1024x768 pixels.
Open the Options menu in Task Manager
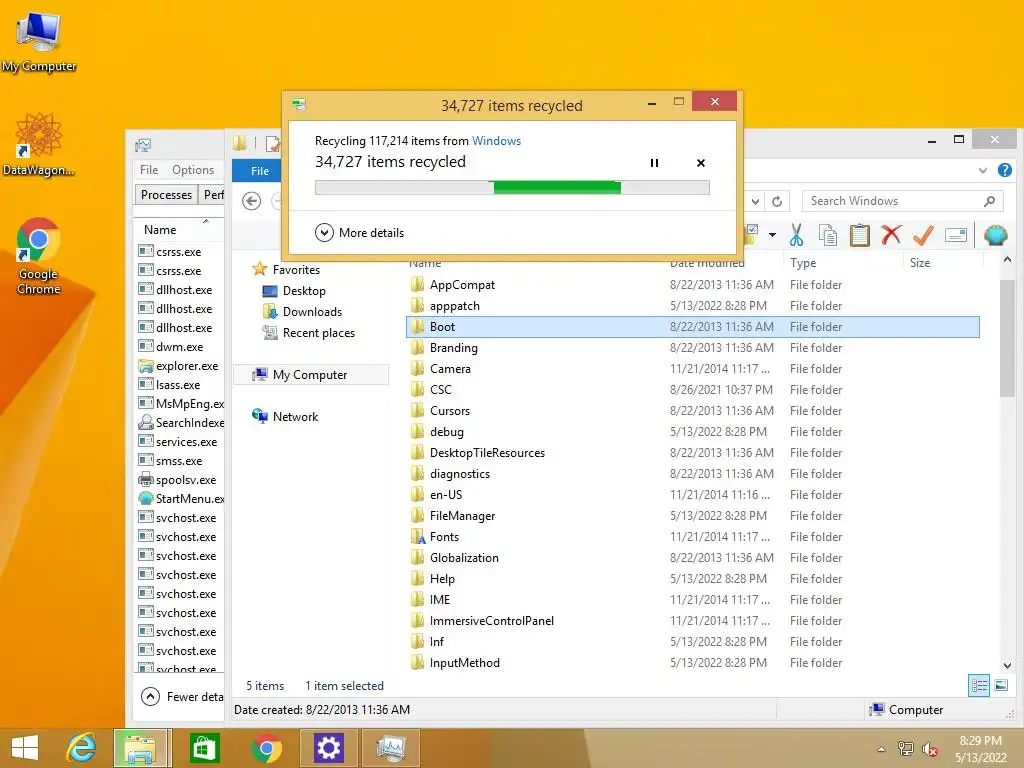click(193, 170)
